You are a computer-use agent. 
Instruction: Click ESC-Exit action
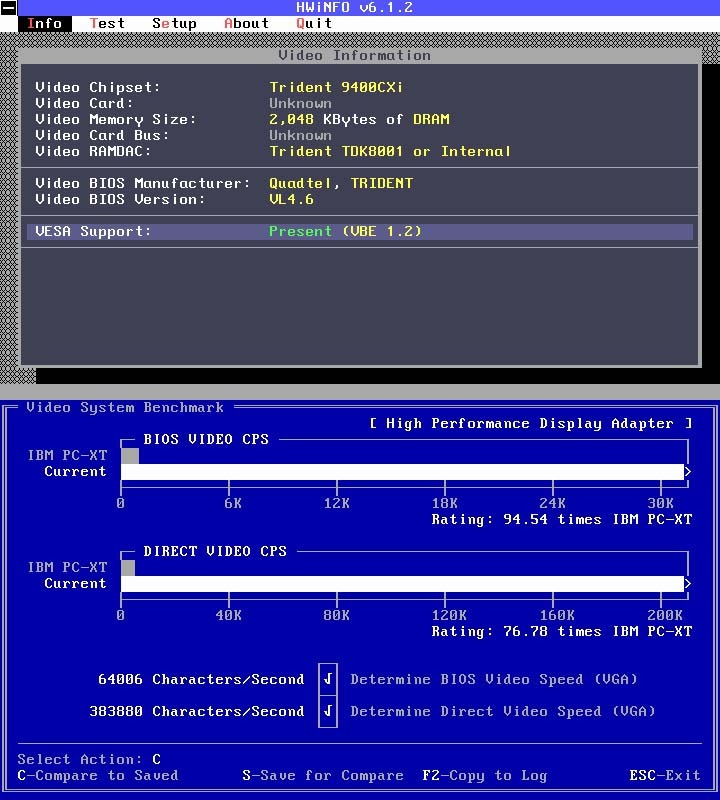(x=664, y=776)
